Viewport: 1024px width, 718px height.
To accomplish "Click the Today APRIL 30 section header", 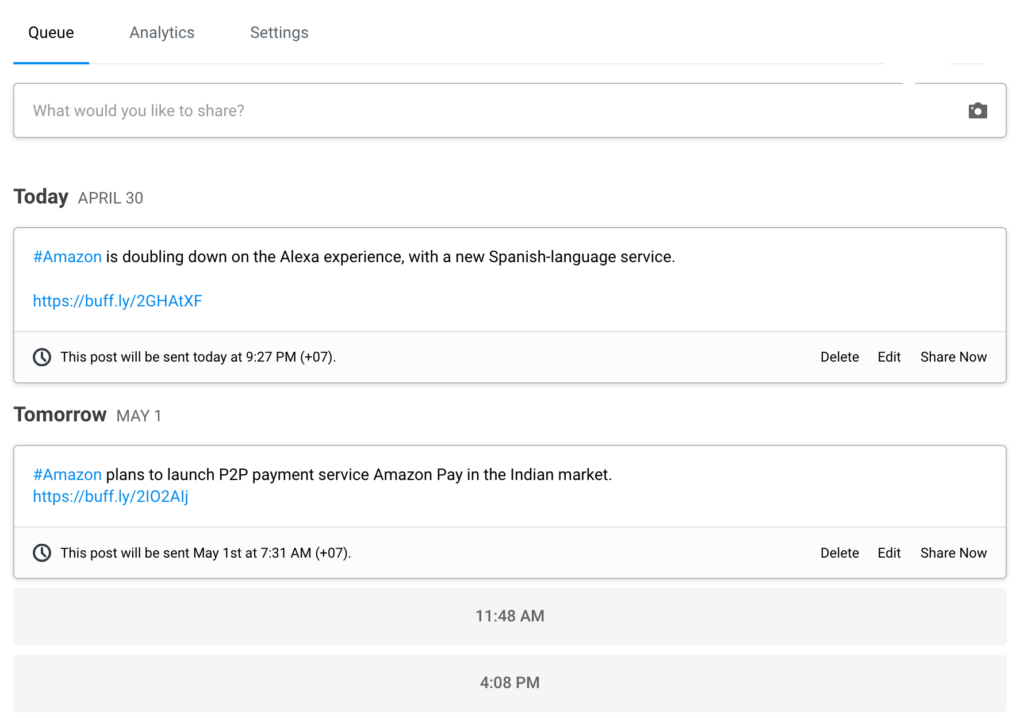I will [78, 197].
